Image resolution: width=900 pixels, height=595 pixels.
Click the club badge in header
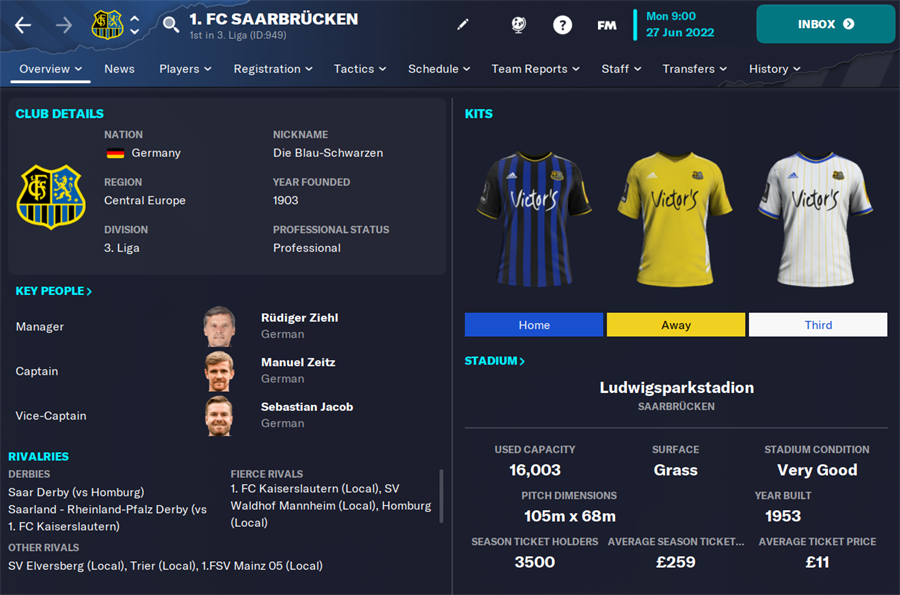coord(107,25)
